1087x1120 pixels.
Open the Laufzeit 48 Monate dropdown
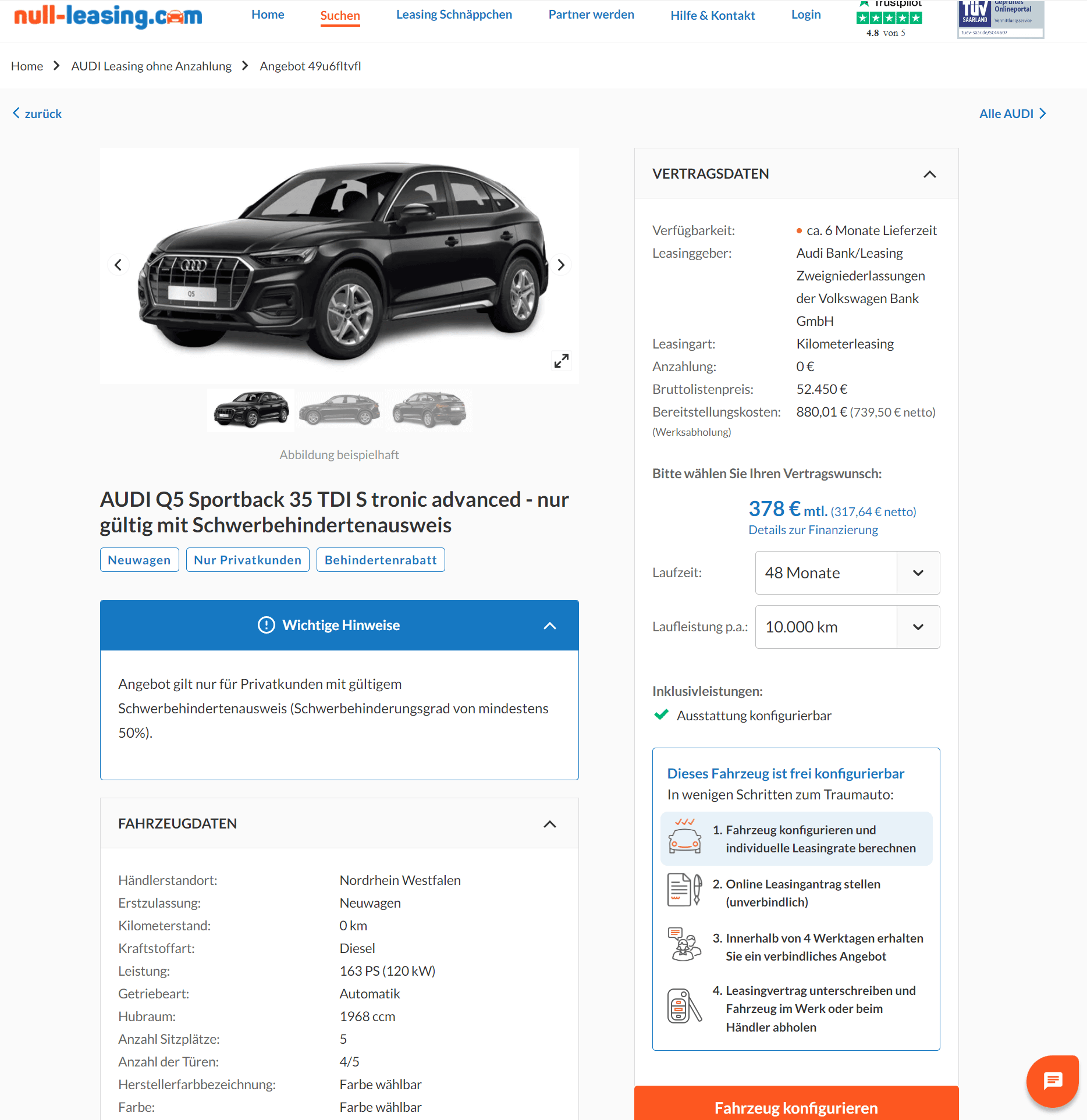[847, 573]
